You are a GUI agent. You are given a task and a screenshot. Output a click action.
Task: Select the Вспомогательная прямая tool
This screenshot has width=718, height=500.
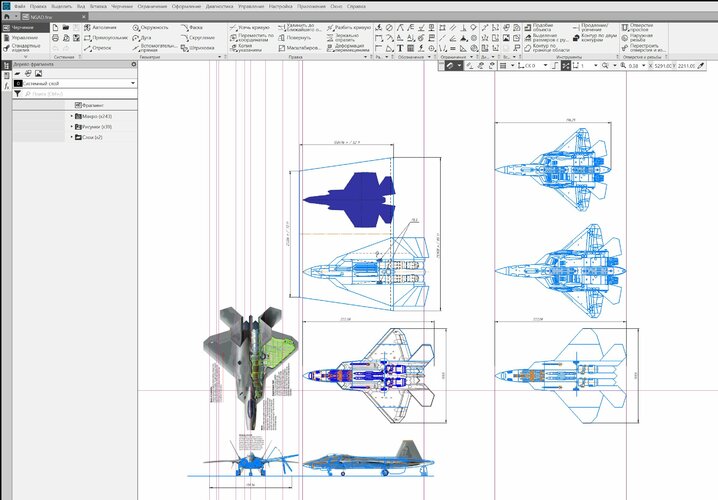[x=154, y=48]
